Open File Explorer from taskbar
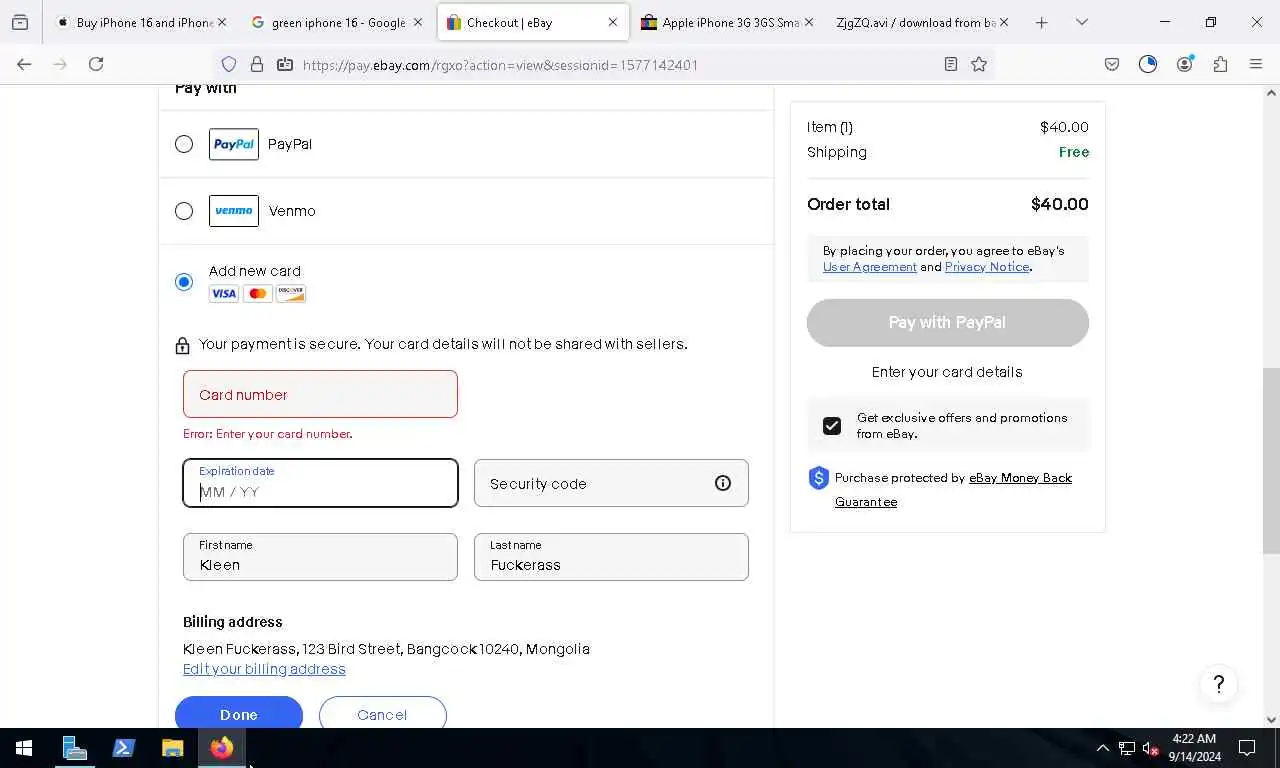This screenshot has width=1280, height=768. 173,748
